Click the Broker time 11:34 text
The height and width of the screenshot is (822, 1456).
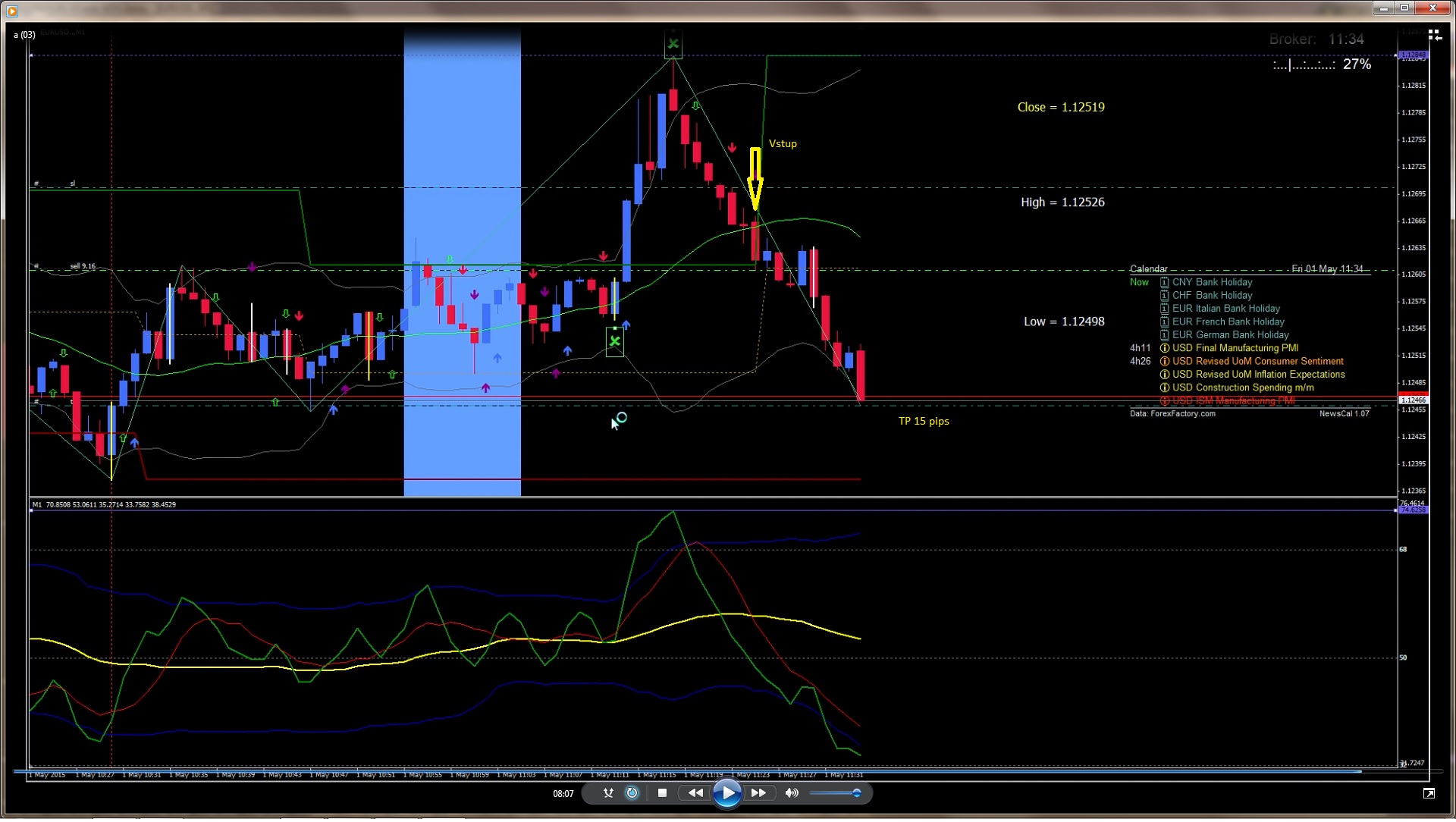[1316, 39]
